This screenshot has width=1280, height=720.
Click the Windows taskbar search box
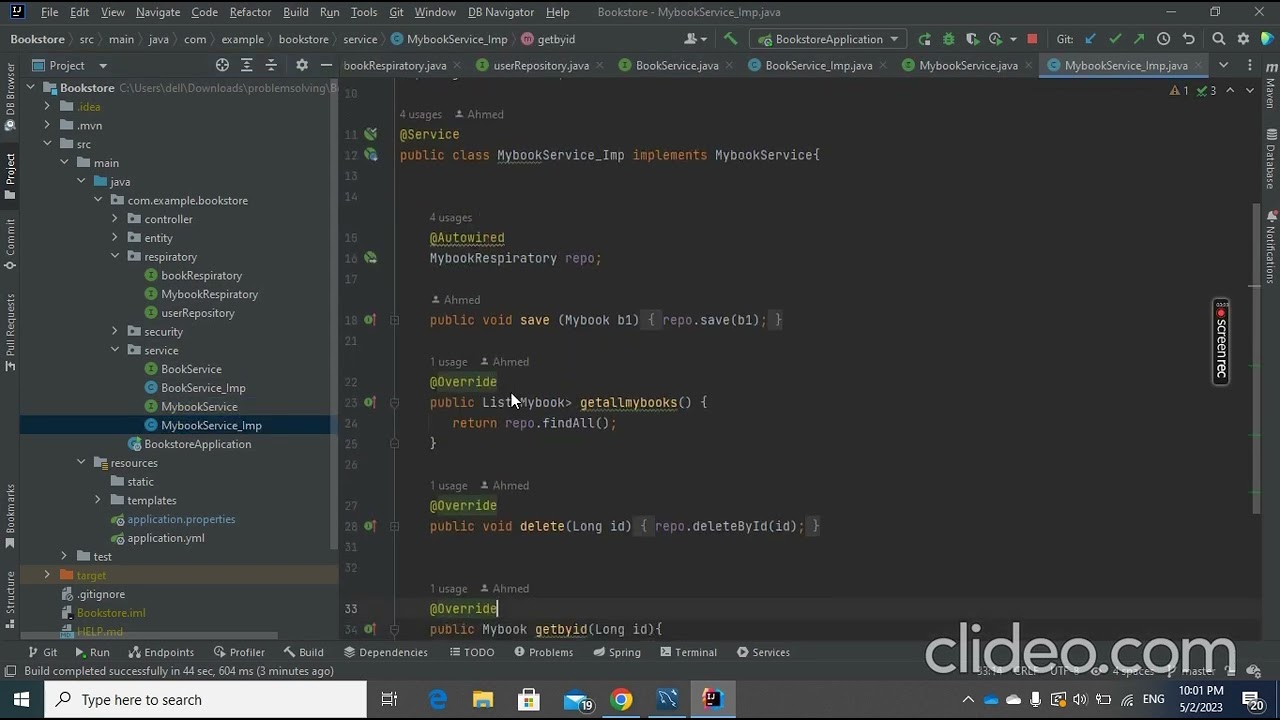coord(206,700)
